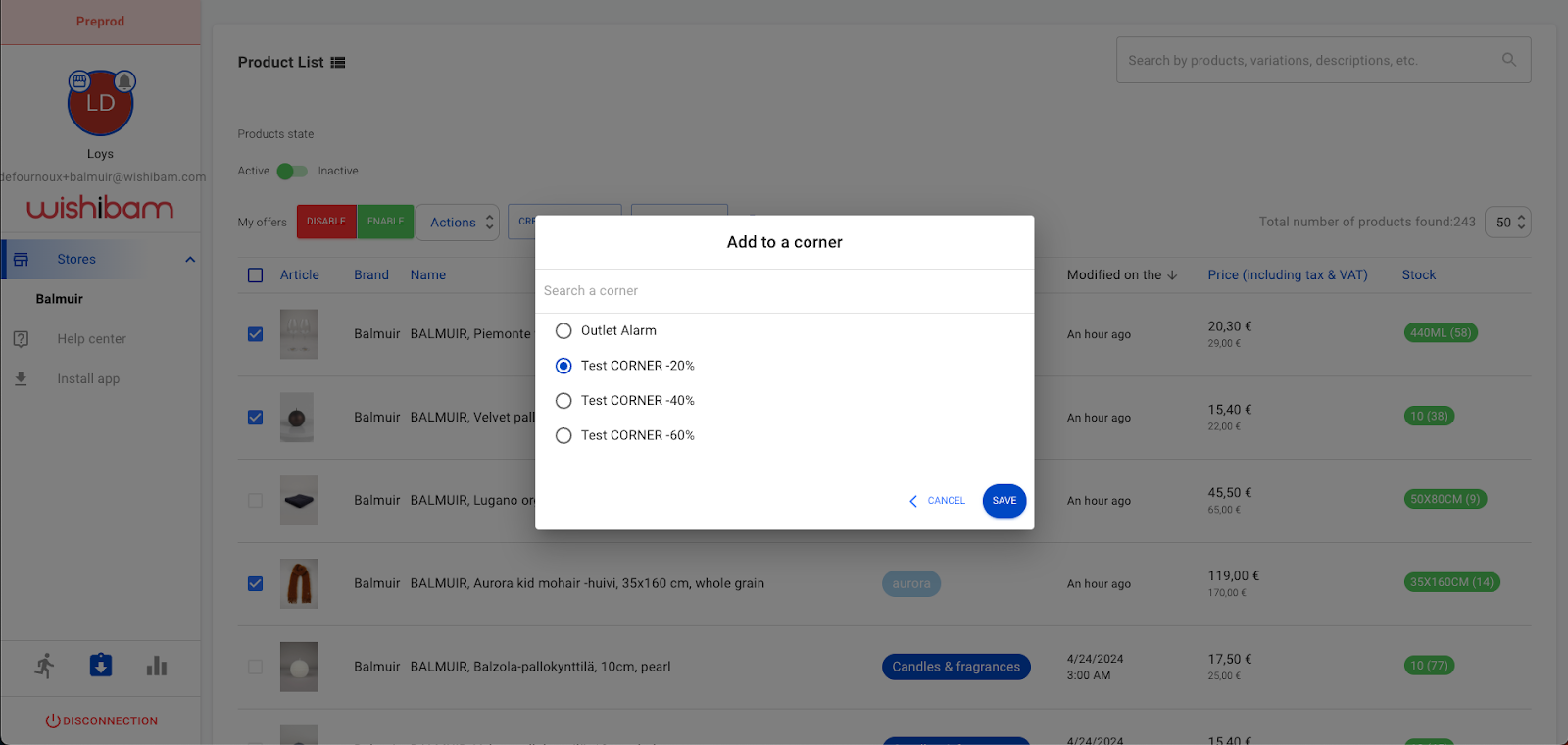Screen dimensions: 1568x745
Task: Click the 440ML (58) stock badge
Action: click(x=1441, y=333)
